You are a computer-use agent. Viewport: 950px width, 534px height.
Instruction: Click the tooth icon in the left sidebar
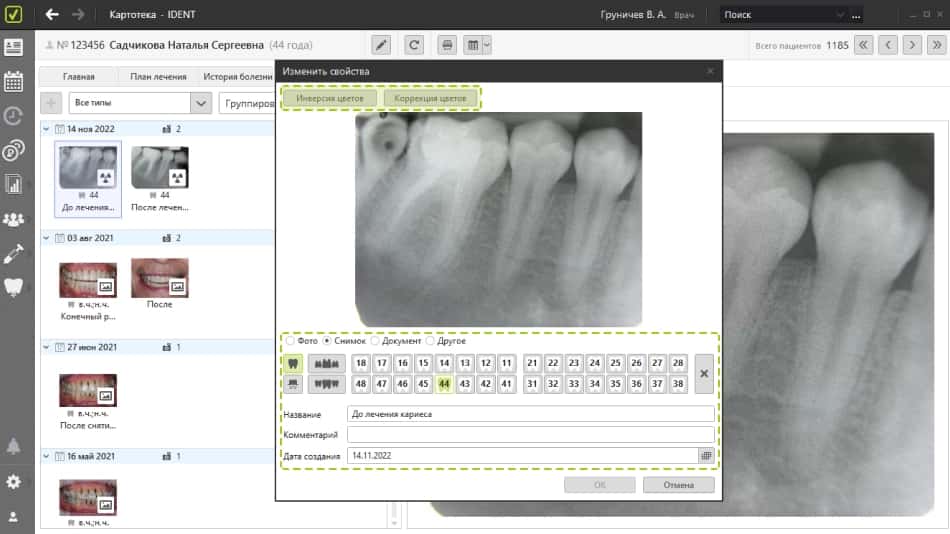tap(14, 287)
